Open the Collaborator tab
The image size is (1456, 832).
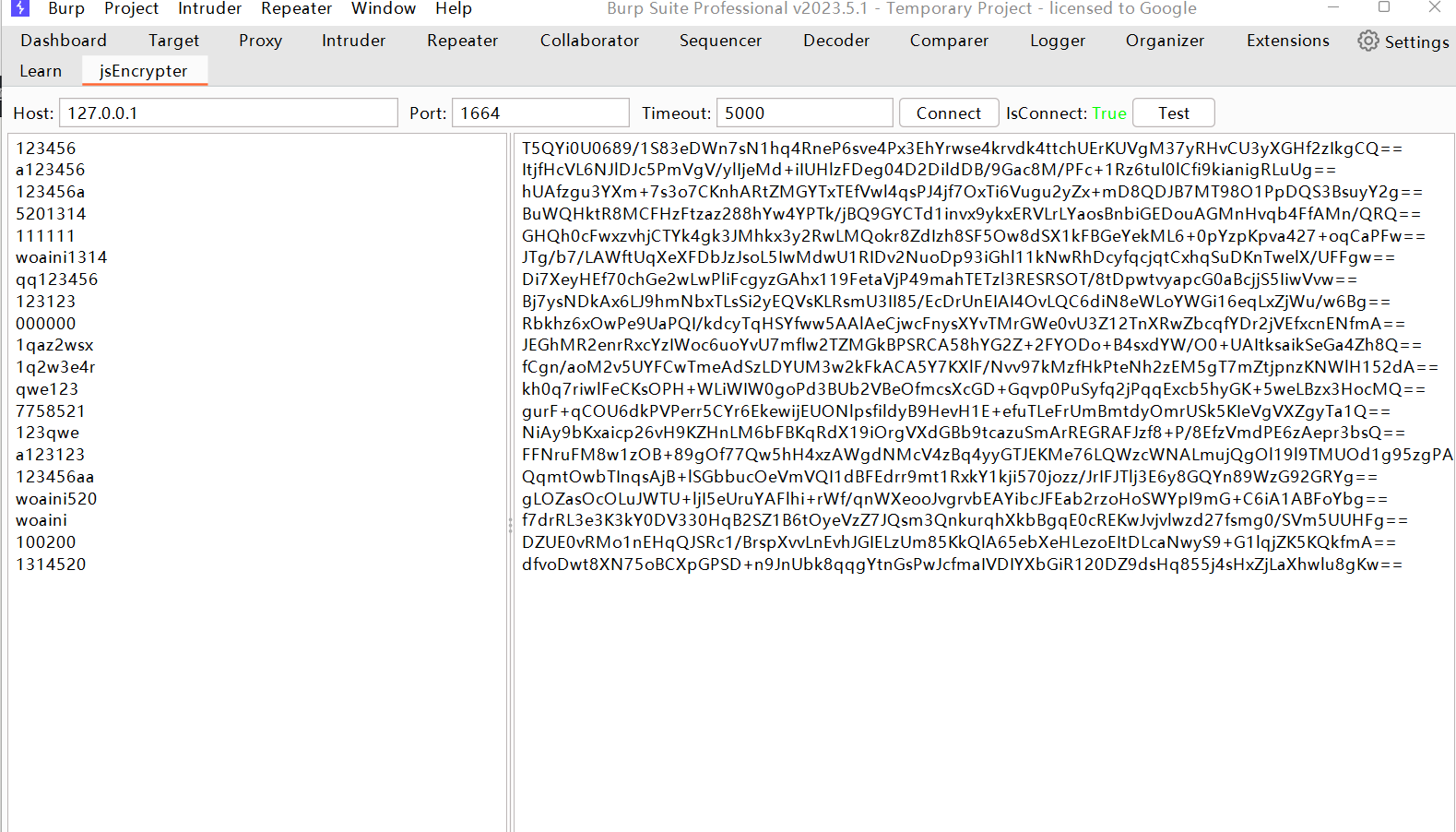[x=589, y=41]
